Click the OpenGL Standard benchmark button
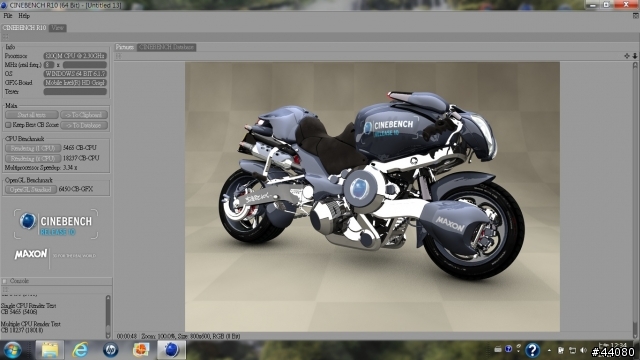 click(x=31, y=190)
